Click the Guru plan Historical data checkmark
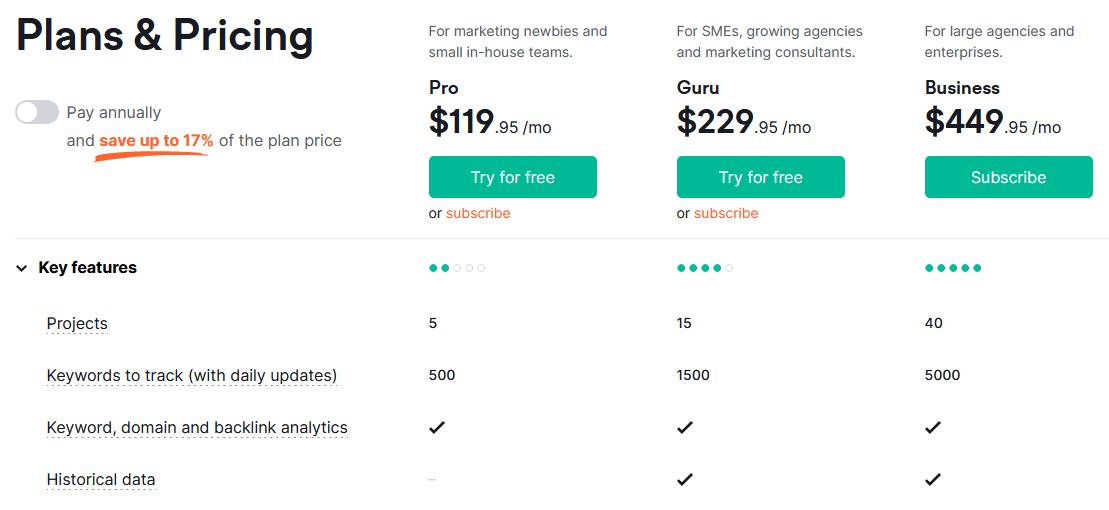 685,480
